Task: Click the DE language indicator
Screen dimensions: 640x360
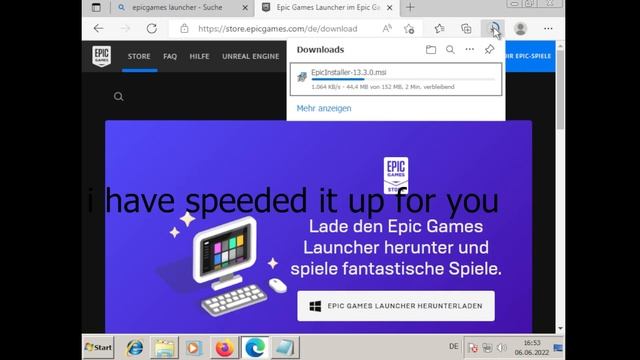Action: (x=453, y=347)
